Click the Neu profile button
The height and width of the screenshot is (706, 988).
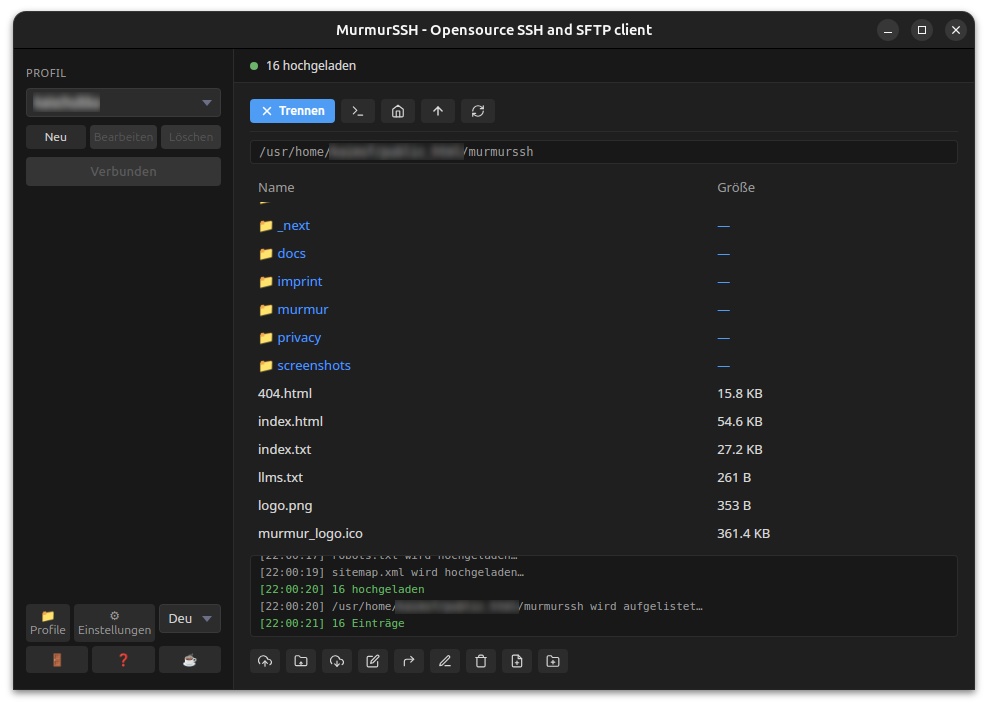[x=56, y=137]
